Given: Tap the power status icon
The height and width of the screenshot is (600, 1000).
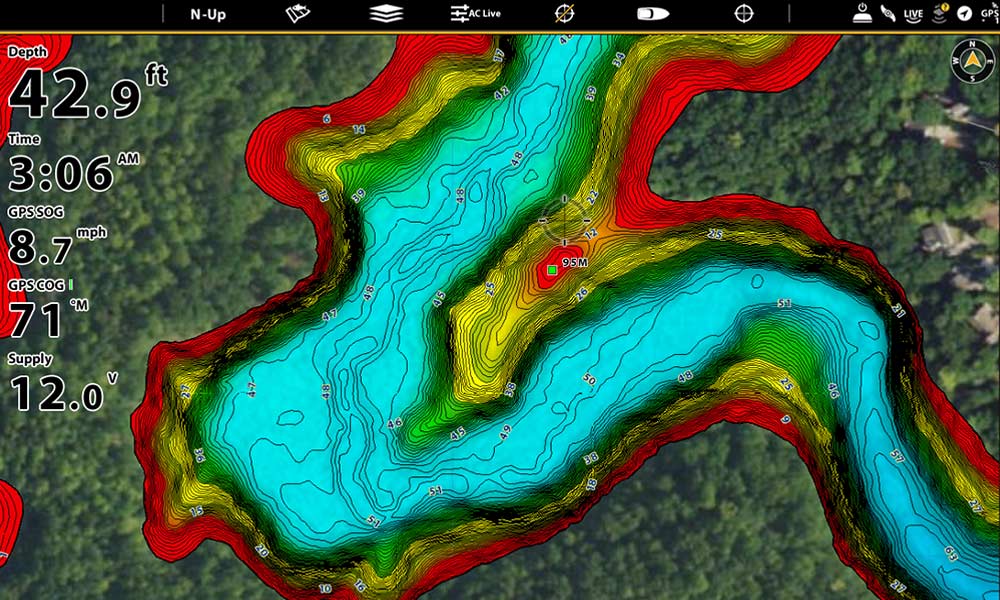Looking at the screenshot, I should coord(862,13).
